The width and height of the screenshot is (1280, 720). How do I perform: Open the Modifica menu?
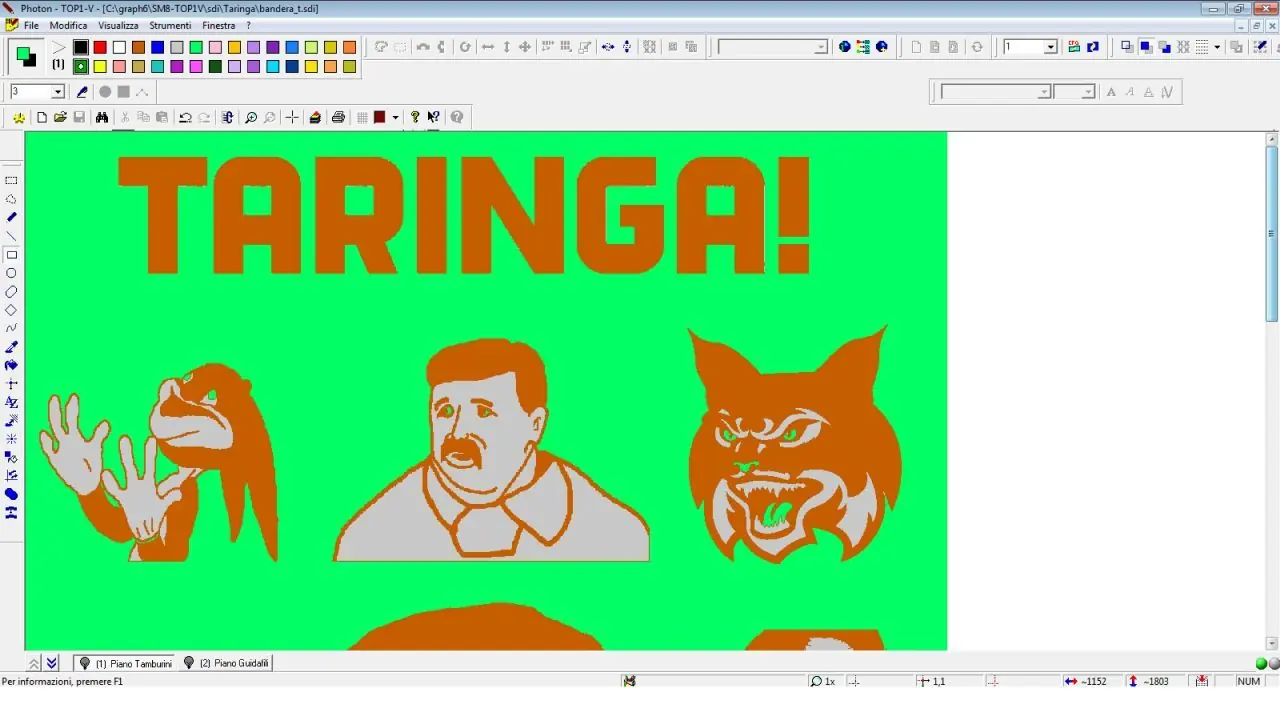(69, 25)
